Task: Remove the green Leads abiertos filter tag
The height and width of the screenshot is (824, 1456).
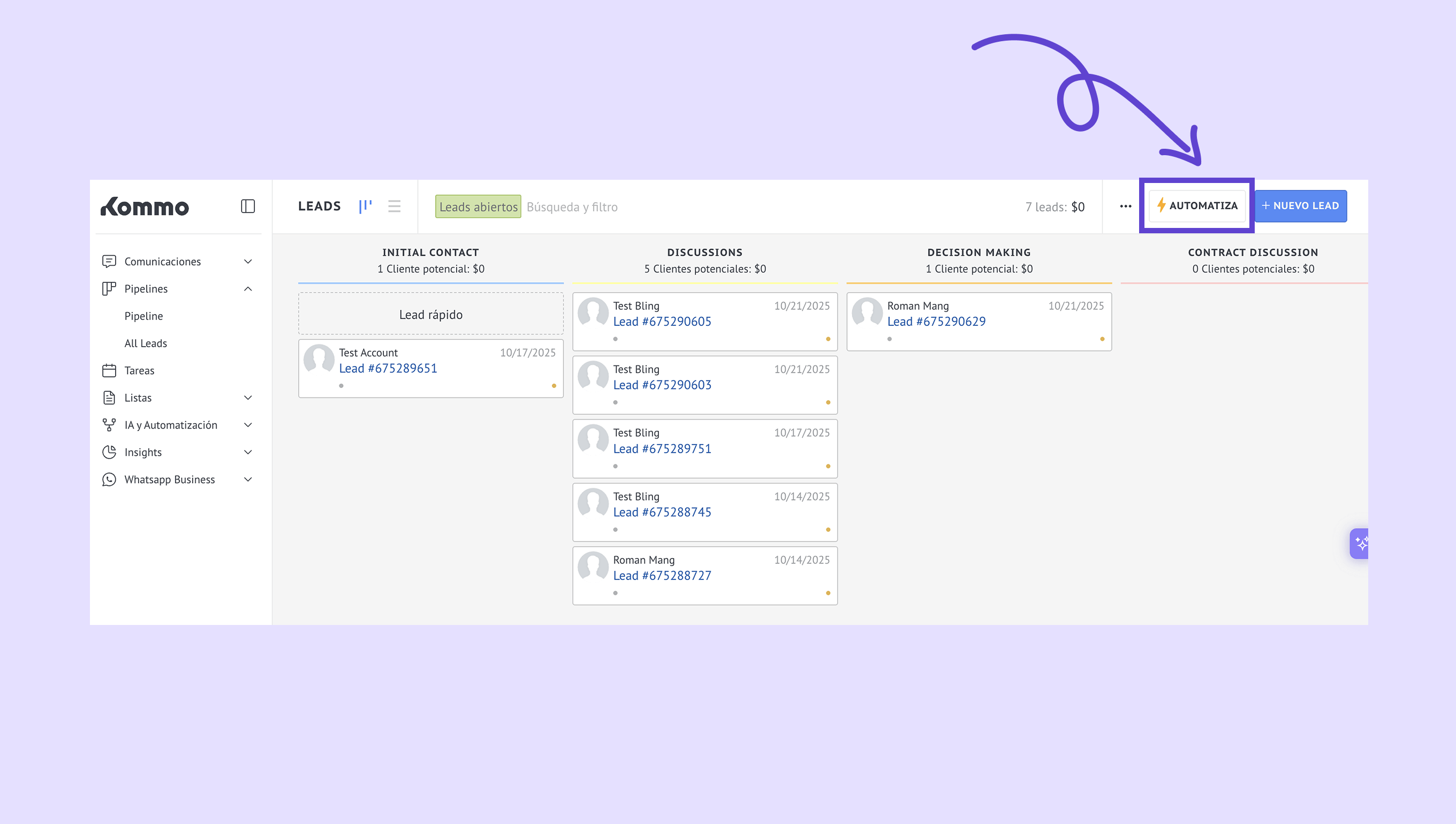Action: tap(478, 207)
